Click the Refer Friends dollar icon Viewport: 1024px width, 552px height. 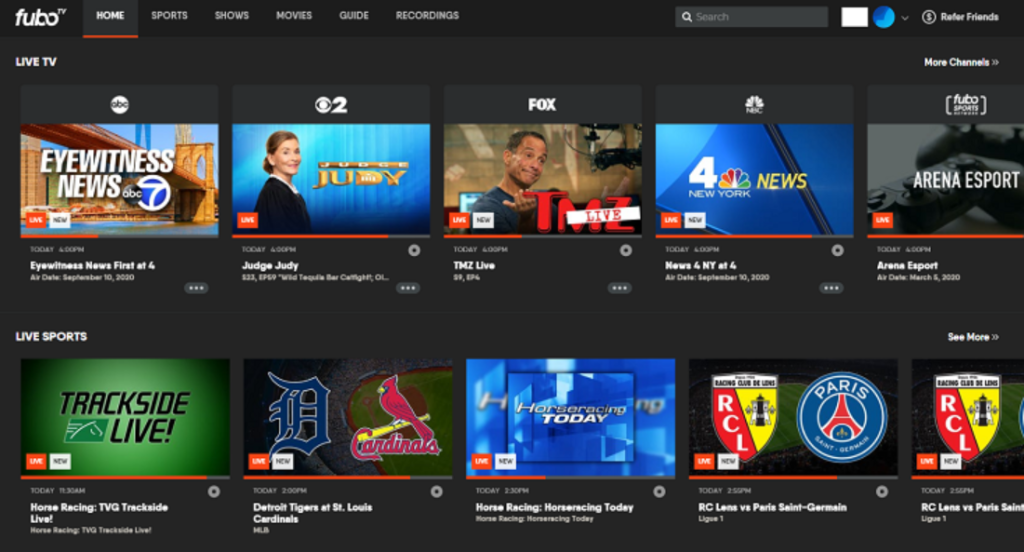(929, 17)
